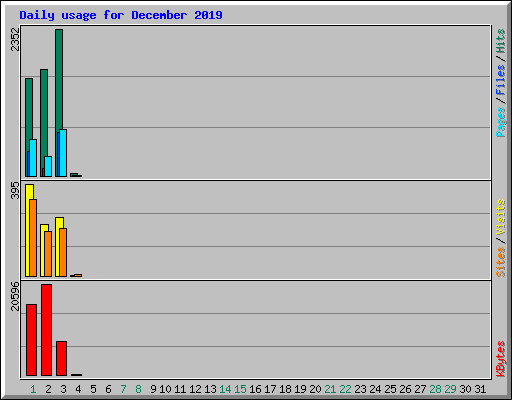
Task: Click green day '7' on the x-axis
Action: (123, 389)
